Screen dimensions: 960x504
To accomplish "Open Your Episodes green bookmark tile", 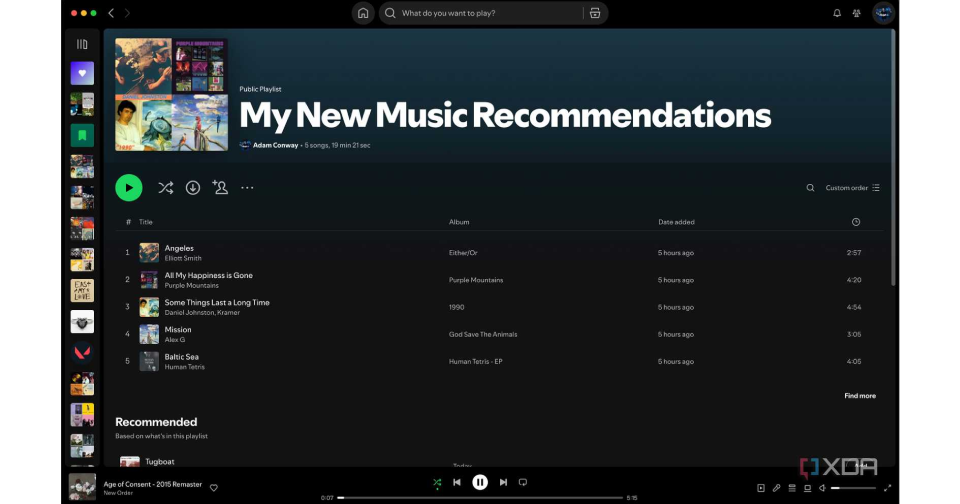I will click(x=82, y=135).
